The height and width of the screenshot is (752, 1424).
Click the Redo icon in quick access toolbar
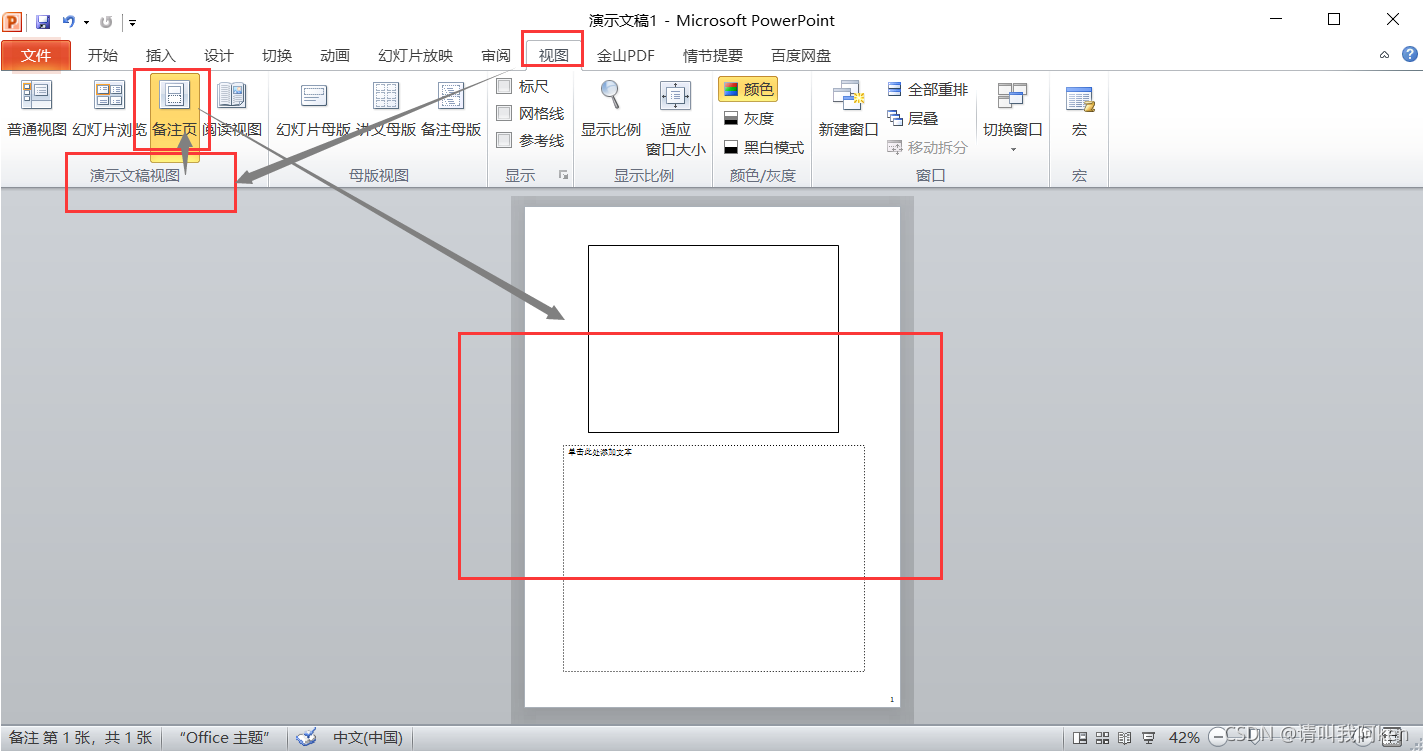point(106,21)
